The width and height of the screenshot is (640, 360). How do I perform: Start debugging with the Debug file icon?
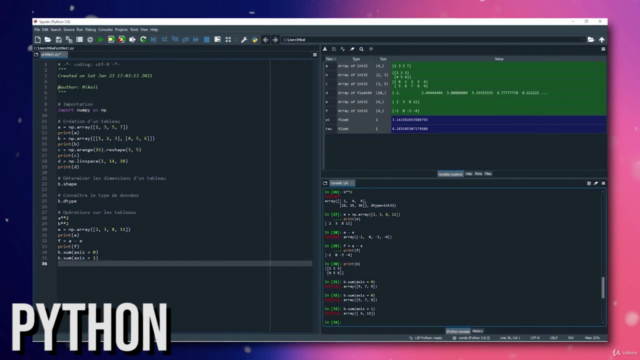point(154,40)
